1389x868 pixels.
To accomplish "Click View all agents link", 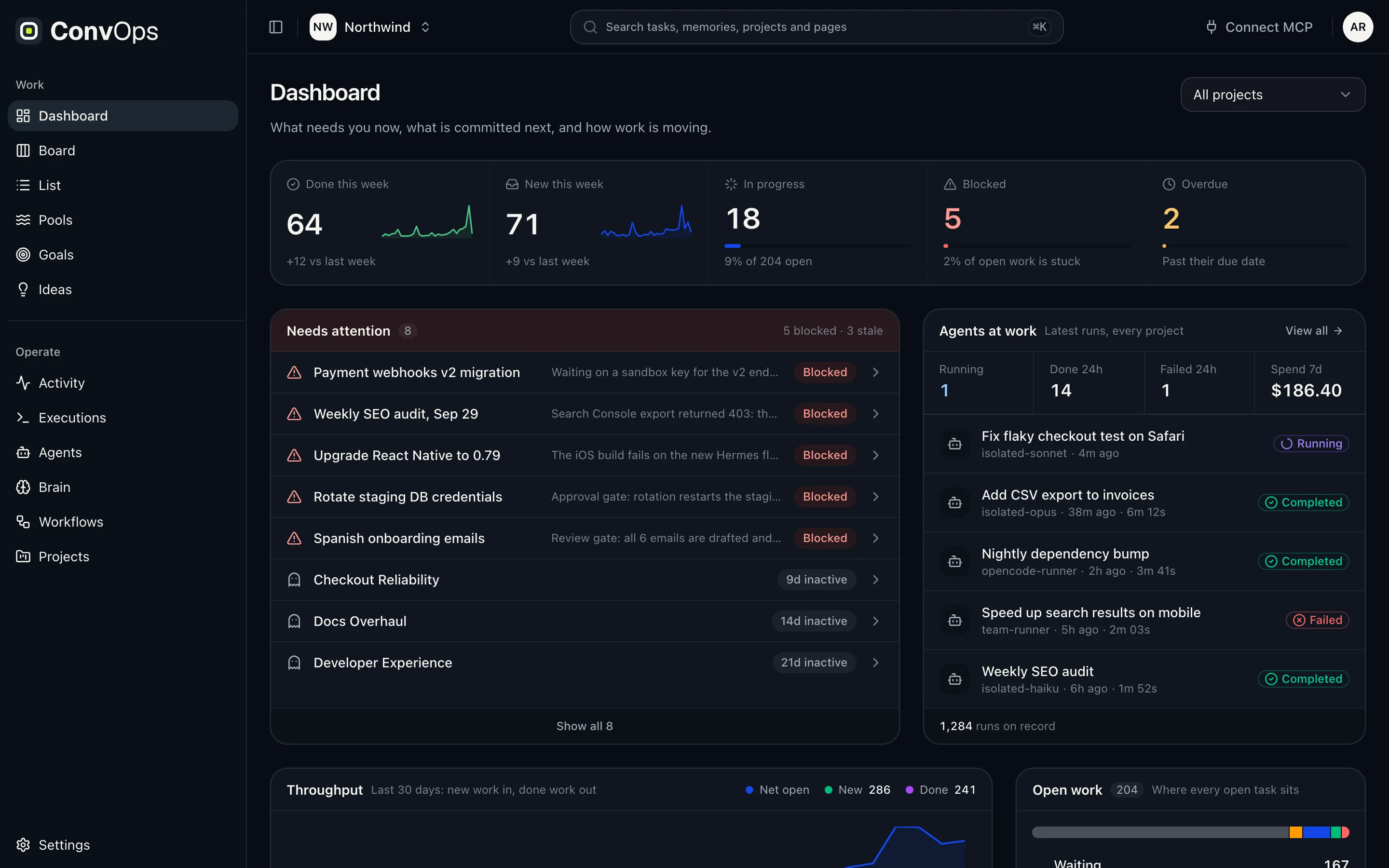I will click(x=1314, y=331).
